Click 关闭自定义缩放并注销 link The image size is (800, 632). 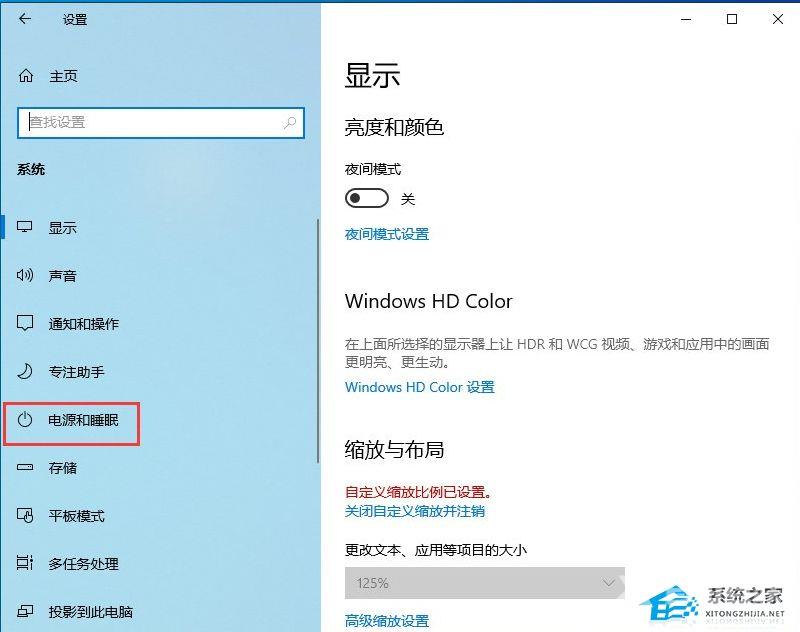(x=415, y=511)
